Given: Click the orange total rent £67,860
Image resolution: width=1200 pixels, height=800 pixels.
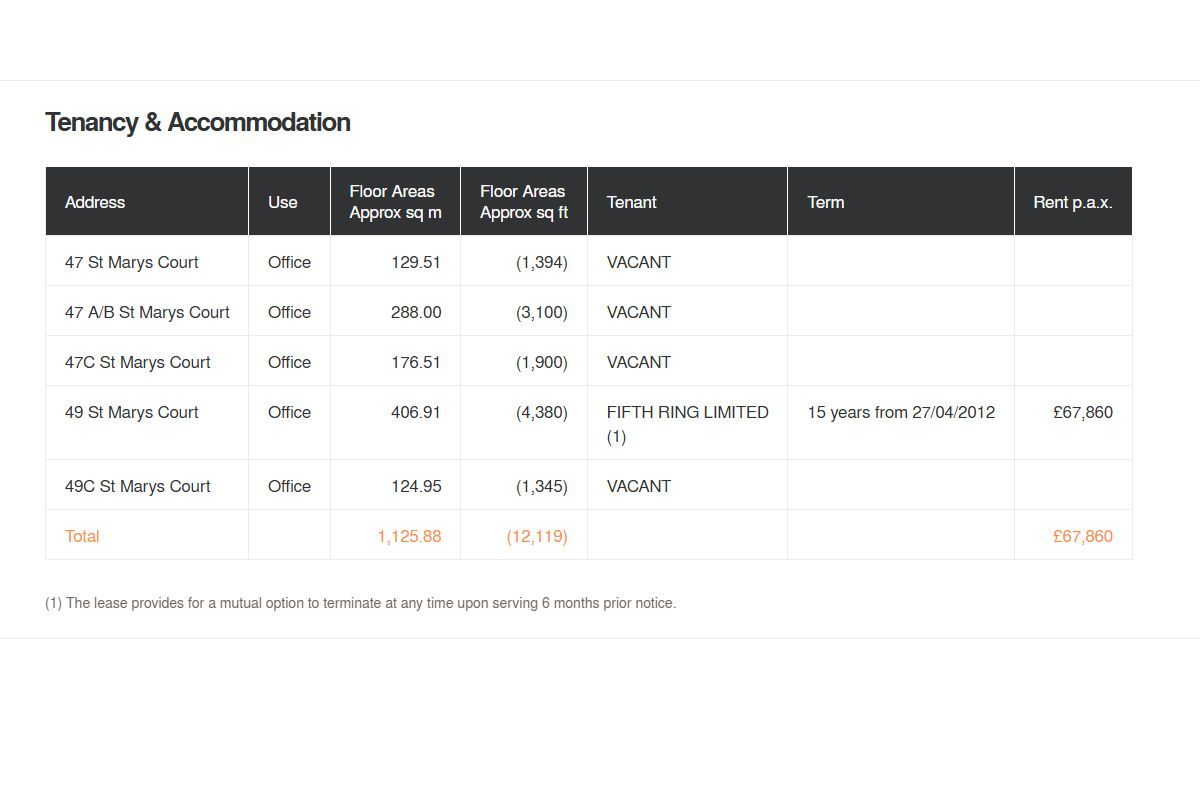Looking at the screenshot, I should click(x=1083, y=536).
